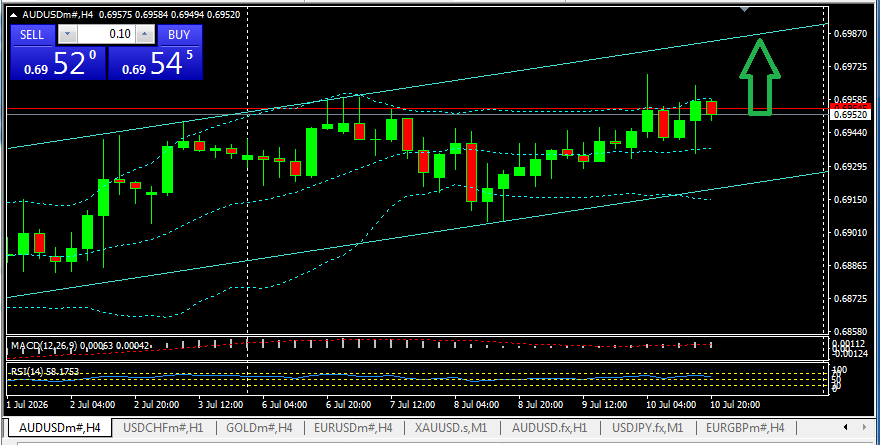Click the BUY one-click trading button
Viewport: 880px width, 445px height.
179,35
